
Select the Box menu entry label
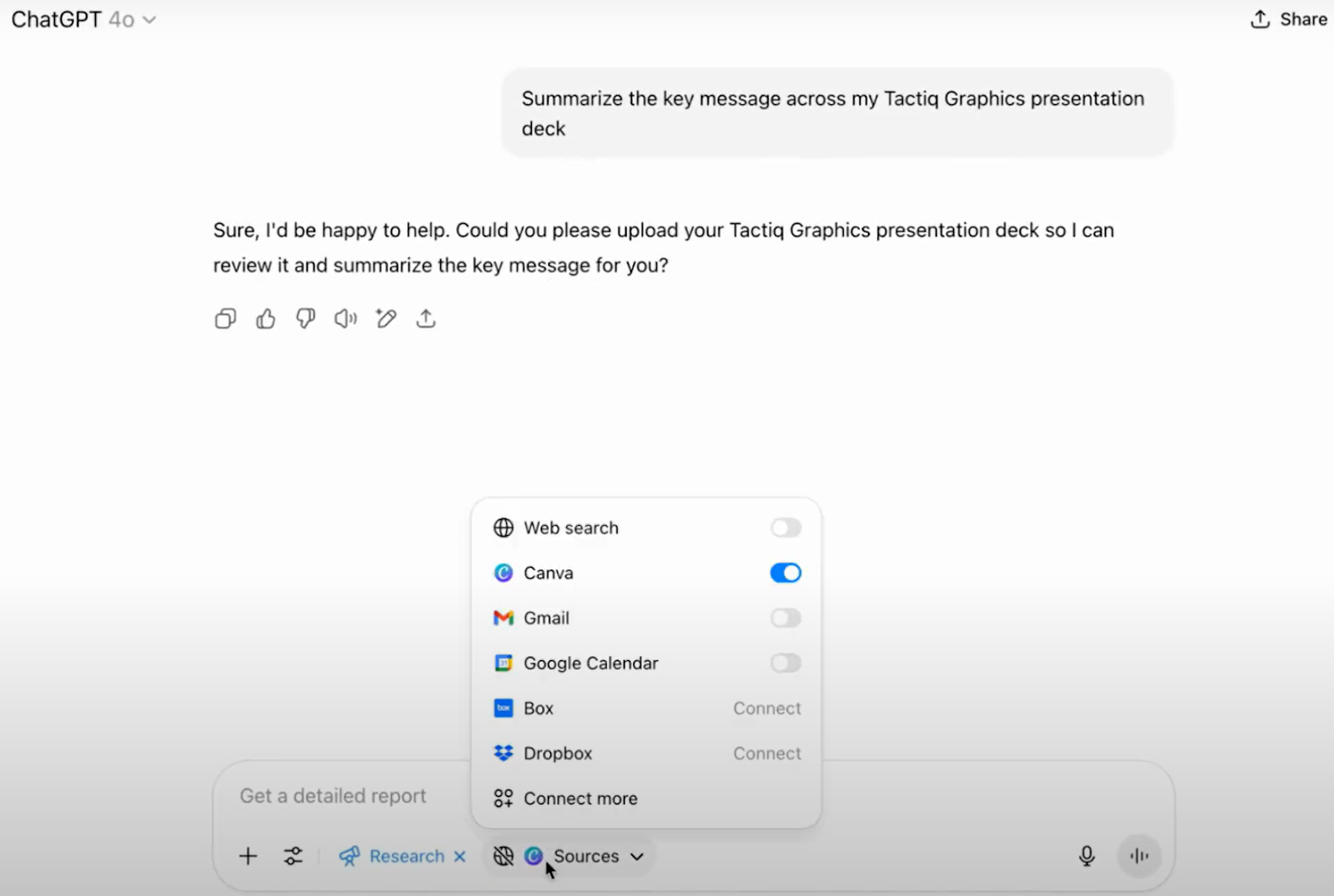(x=539, y=708)
